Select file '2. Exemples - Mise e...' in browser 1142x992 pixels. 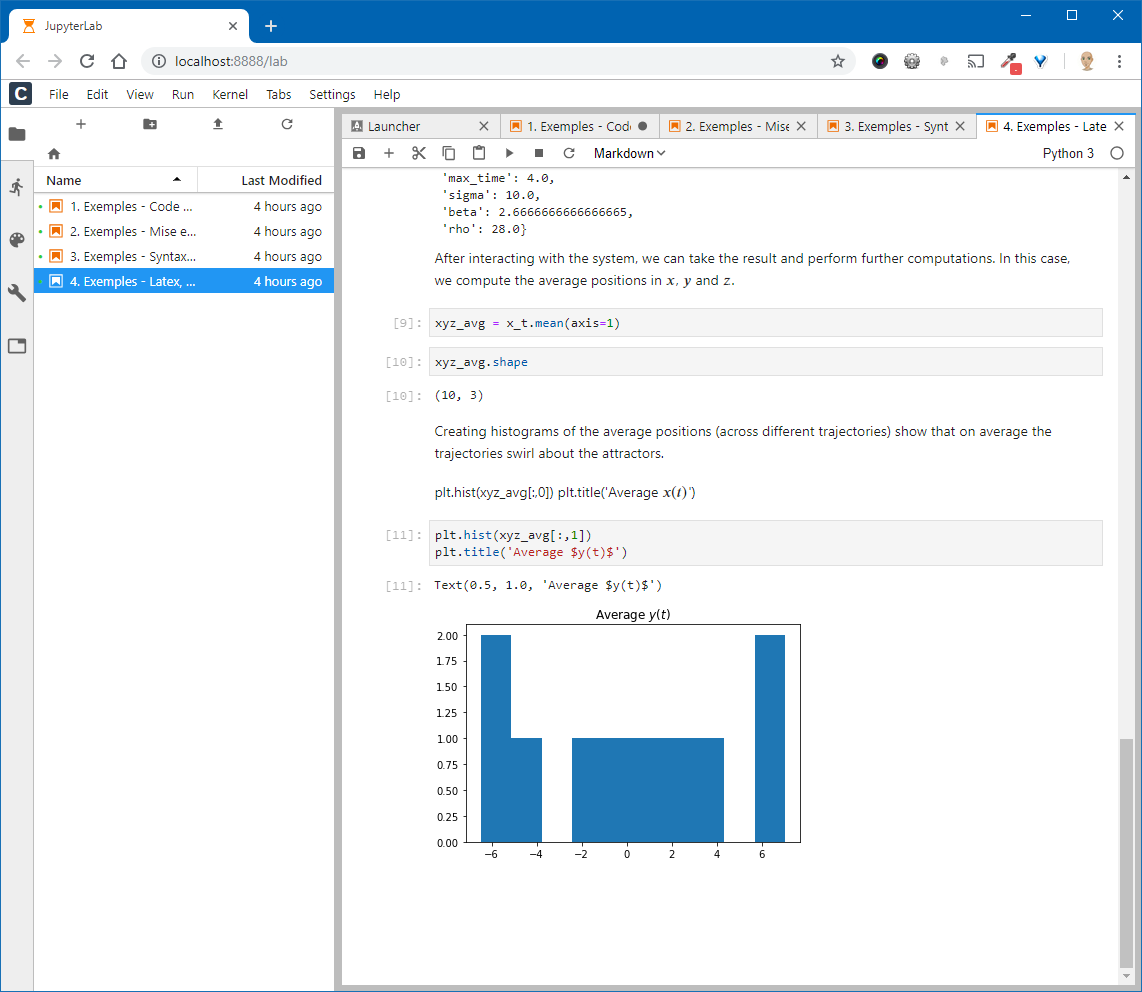click(184, 232)
